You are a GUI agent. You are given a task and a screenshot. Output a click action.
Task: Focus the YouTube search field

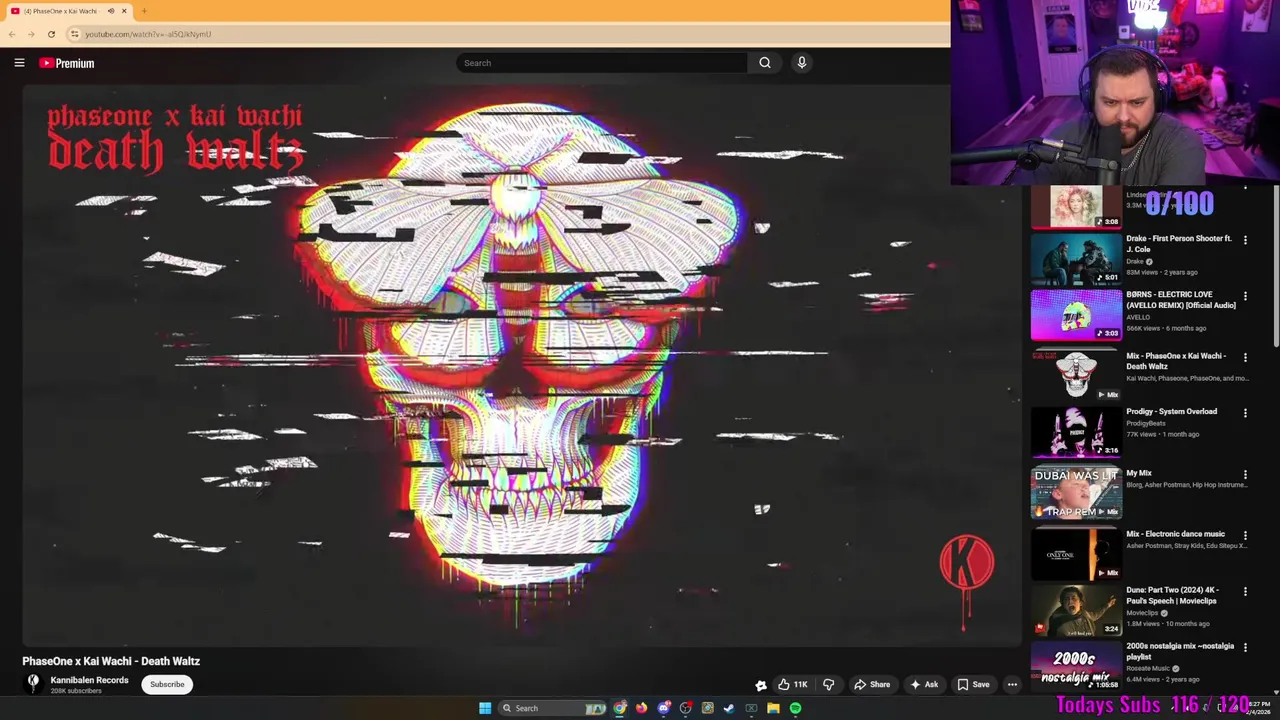[601, 63]
